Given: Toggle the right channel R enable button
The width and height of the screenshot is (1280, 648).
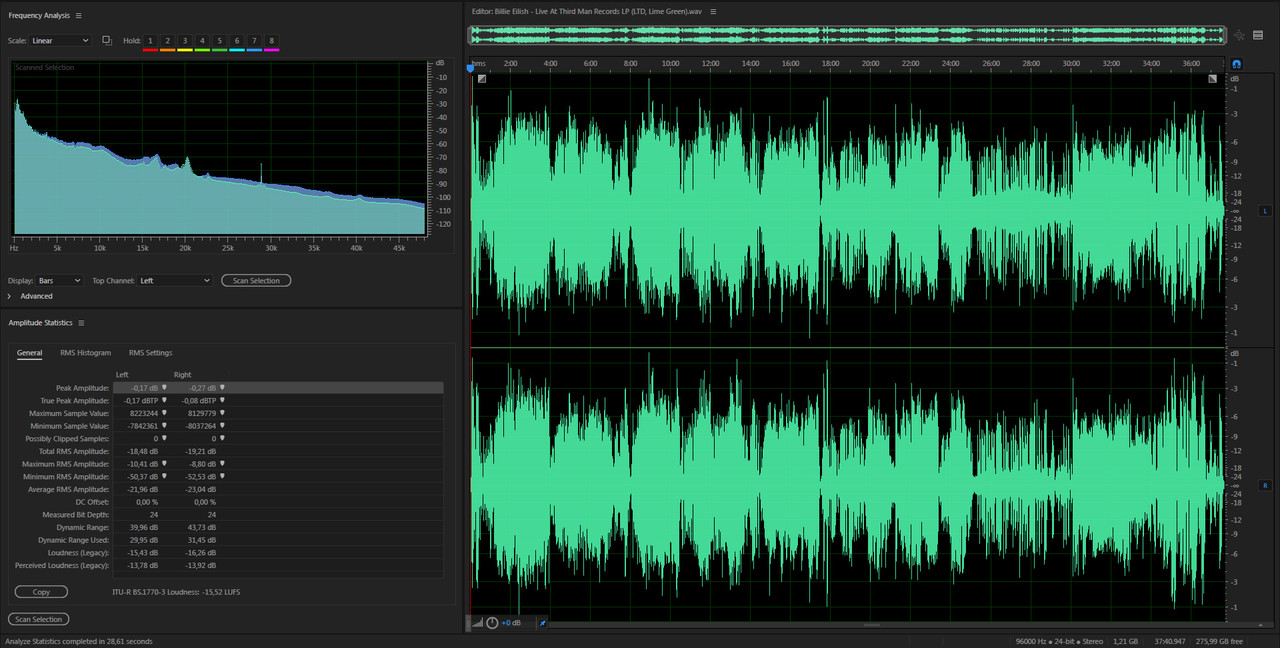Looking at the screenshot, I should pyautogui.click(x=1264, y=485).
